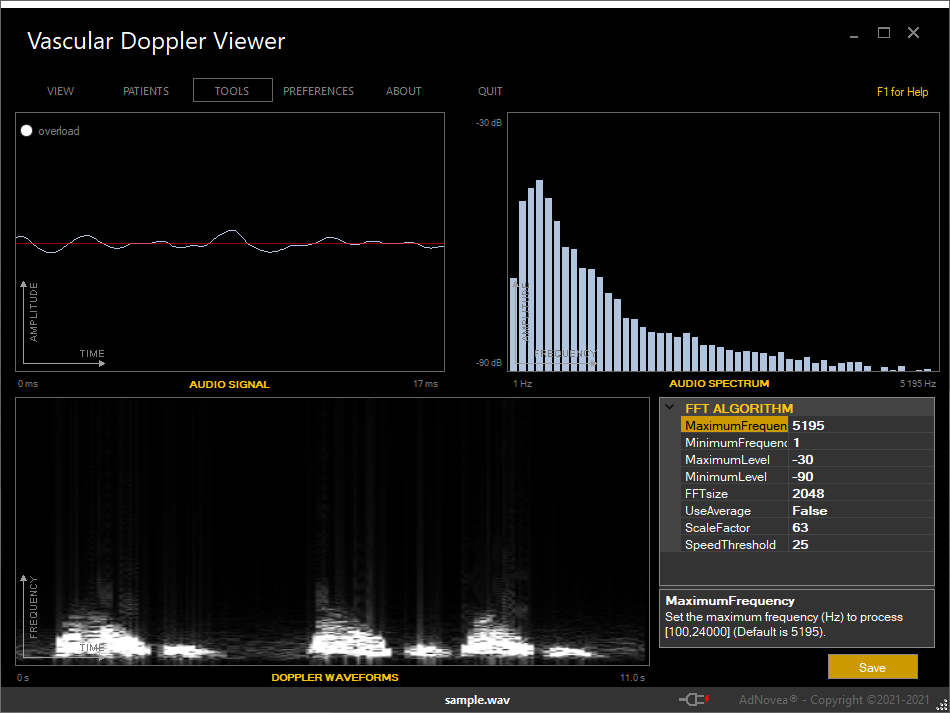Click the Doppler spectrogram display
Screen dimensions: 950x713
(x=333, y=531)
